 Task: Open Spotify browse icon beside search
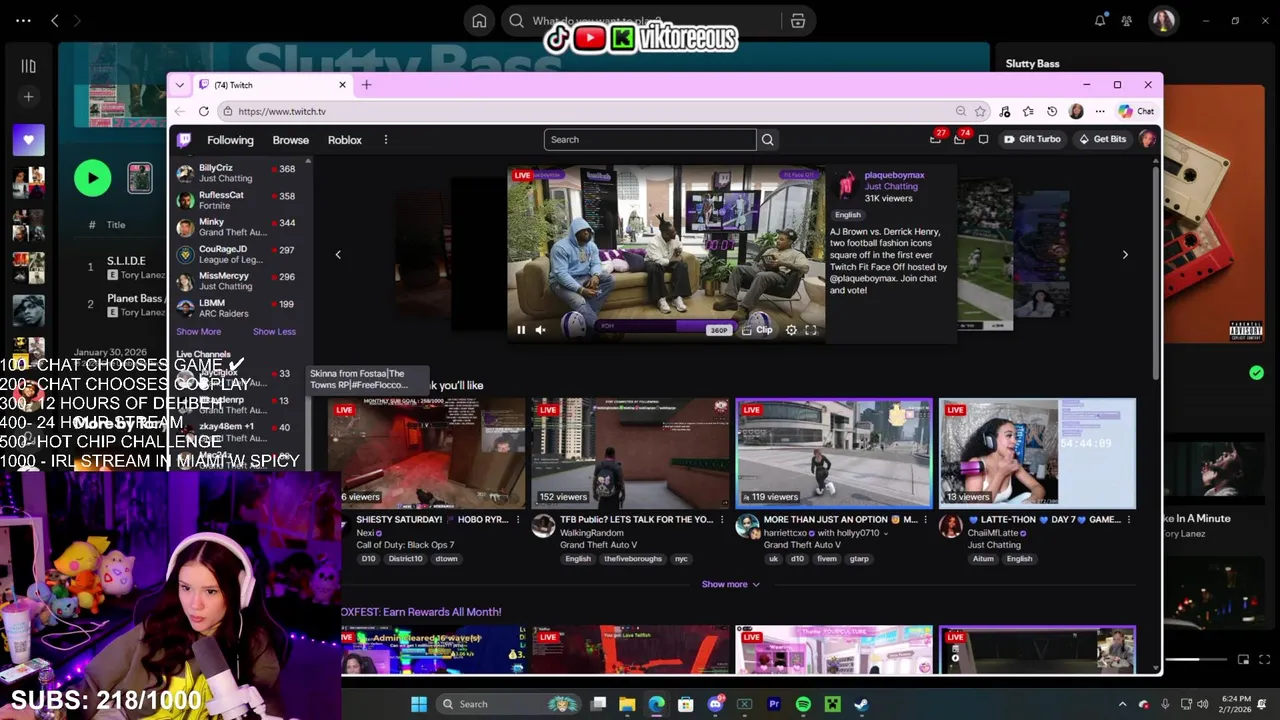pos(797,21)
